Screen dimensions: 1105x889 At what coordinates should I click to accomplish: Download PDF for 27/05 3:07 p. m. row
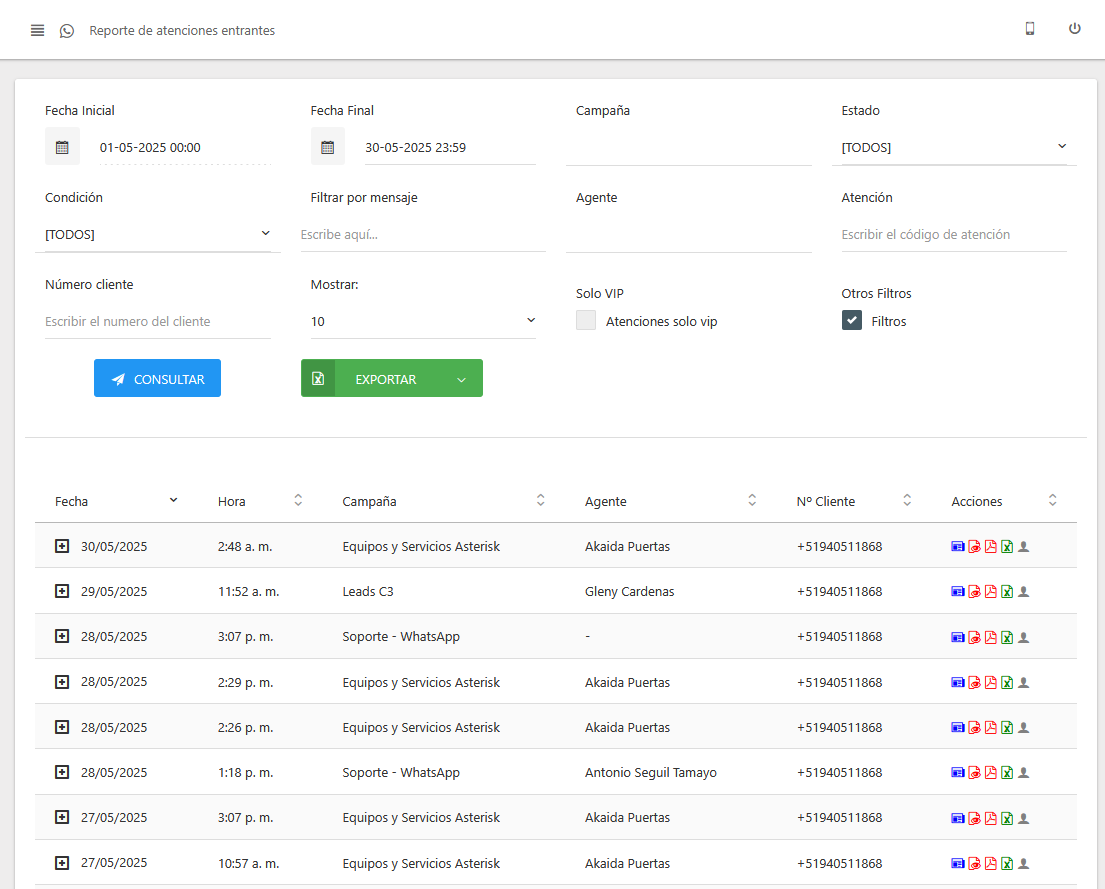[991, 819]
